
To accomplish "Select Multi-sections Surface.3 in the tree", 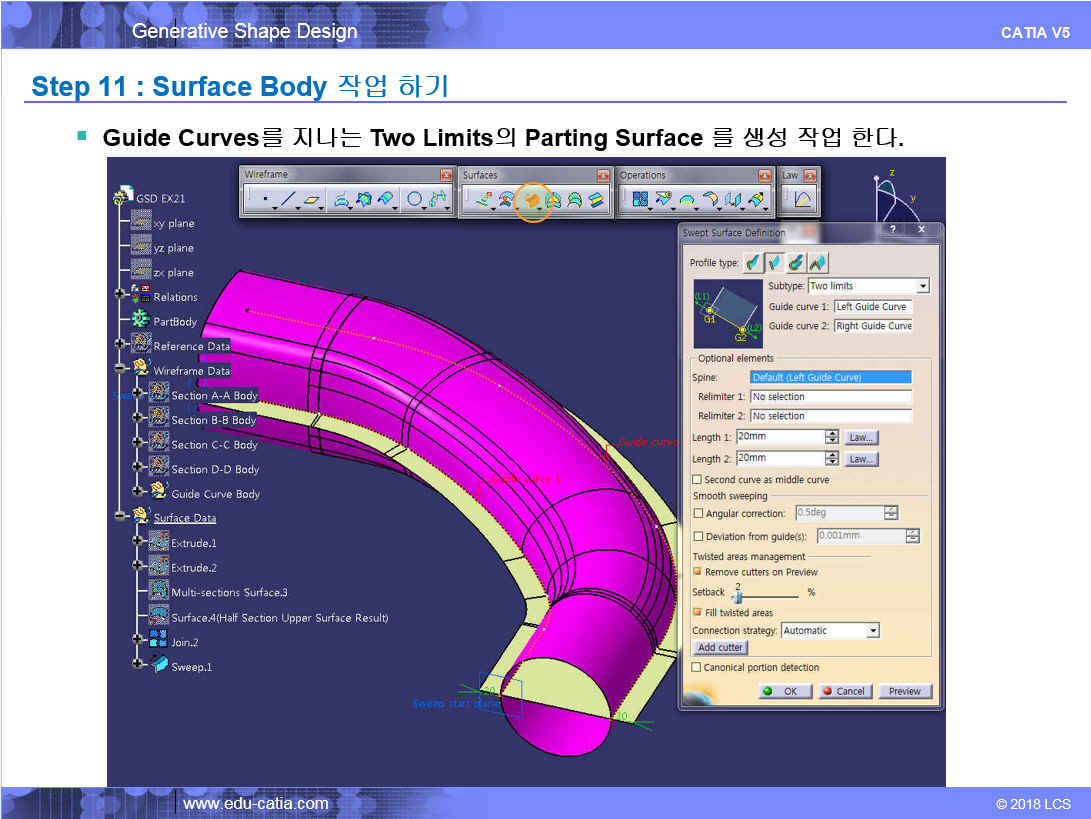I will (229, 593).
